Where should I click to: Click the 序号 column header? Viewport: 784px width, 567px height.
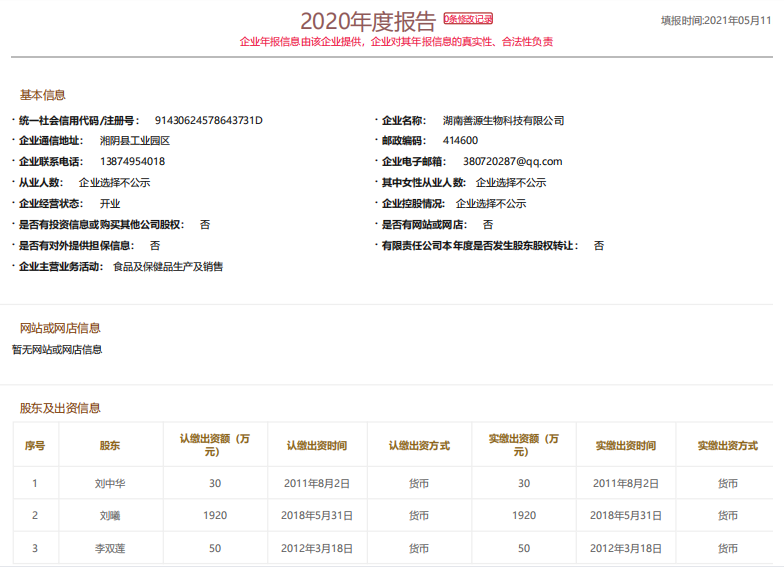[35, 445]
